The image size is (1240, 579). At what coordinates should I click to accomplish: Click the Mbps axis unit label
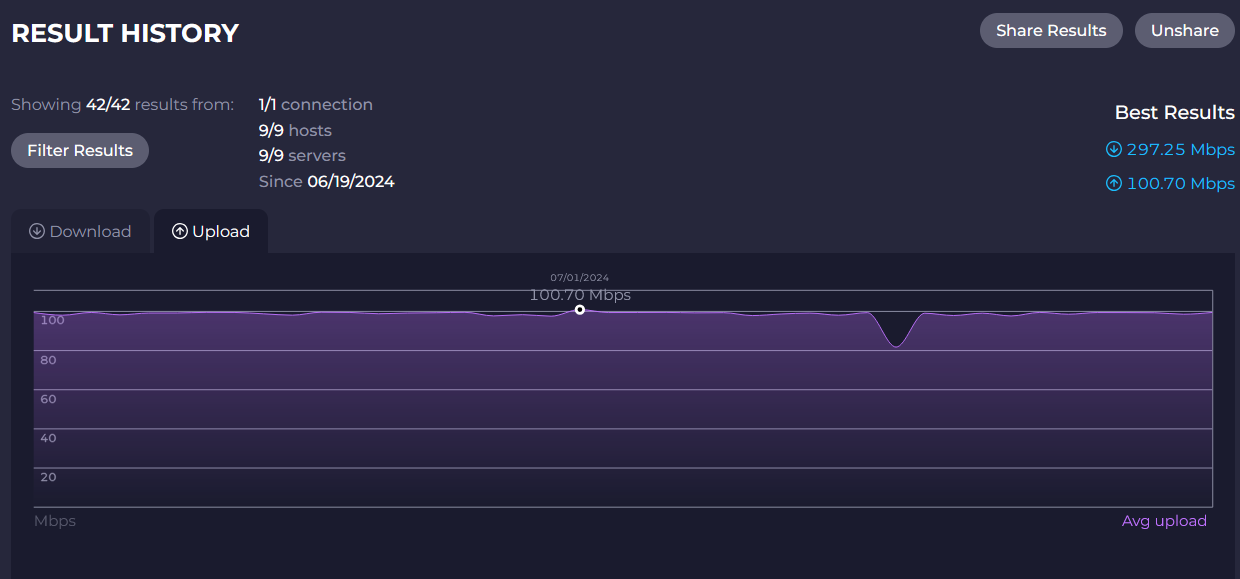point(55,520)
